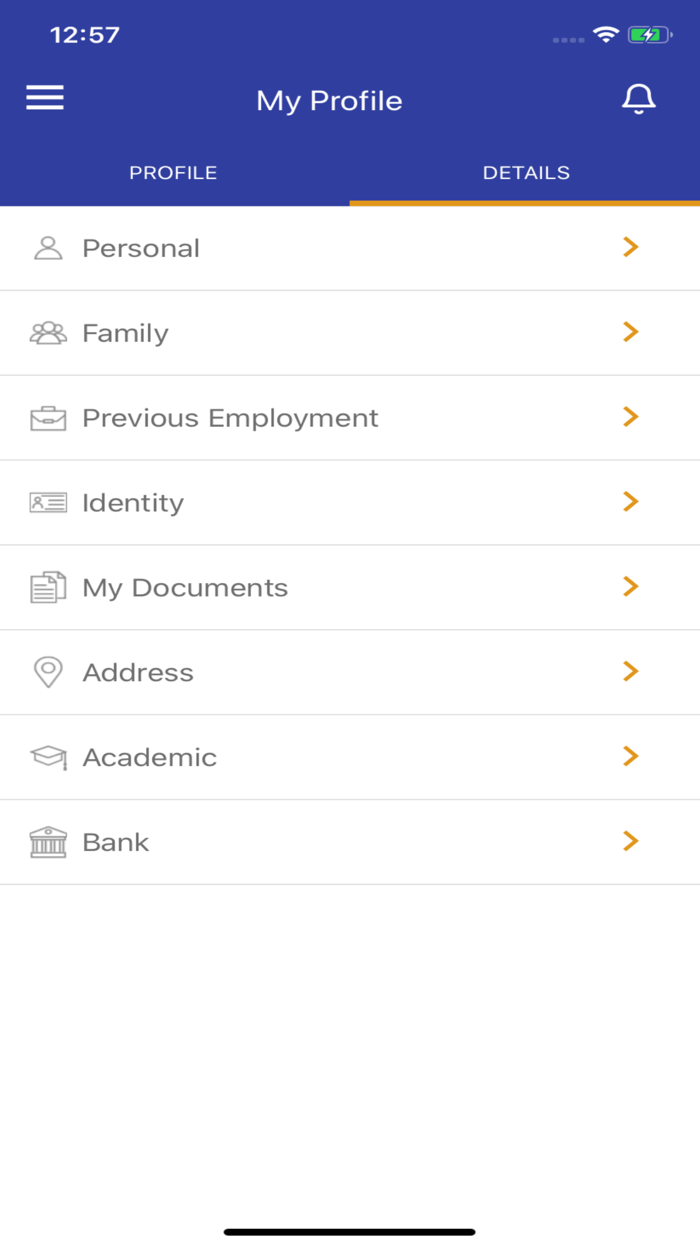Expand Personal section chevron arrow
This screenshot has width=700, height=1244.
click(x=630, y=247)
